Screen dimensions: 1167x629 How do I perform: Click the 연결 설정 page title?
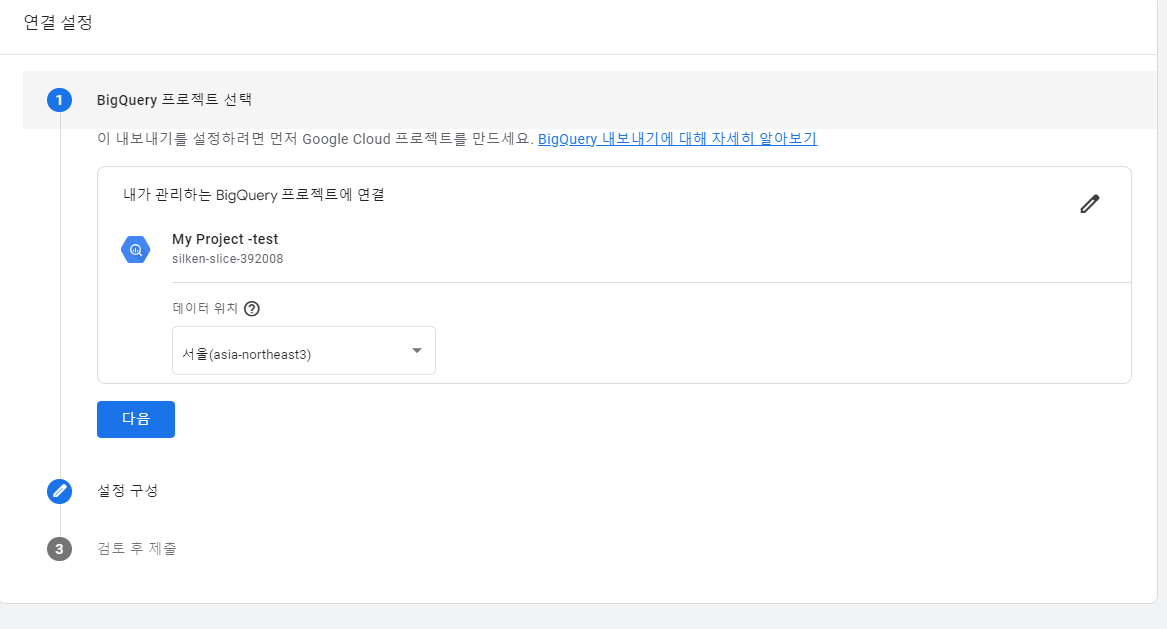[58, 22]
